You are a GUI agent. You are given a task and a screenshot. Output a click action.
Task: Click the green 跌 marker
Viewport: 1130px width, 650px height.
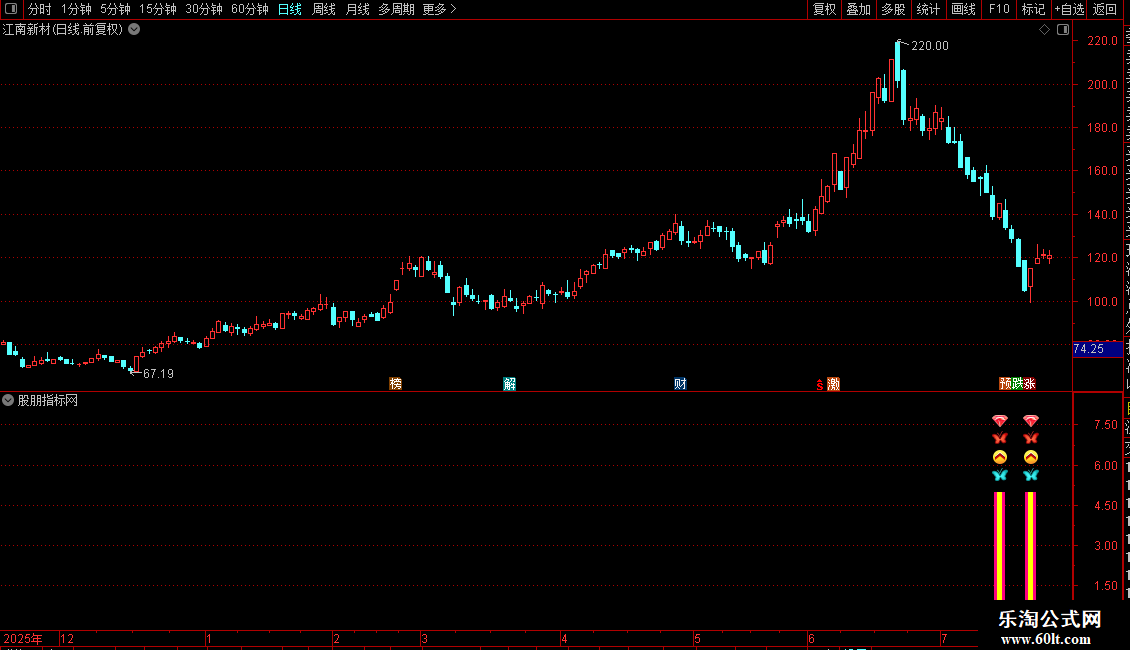(1018, 383)
